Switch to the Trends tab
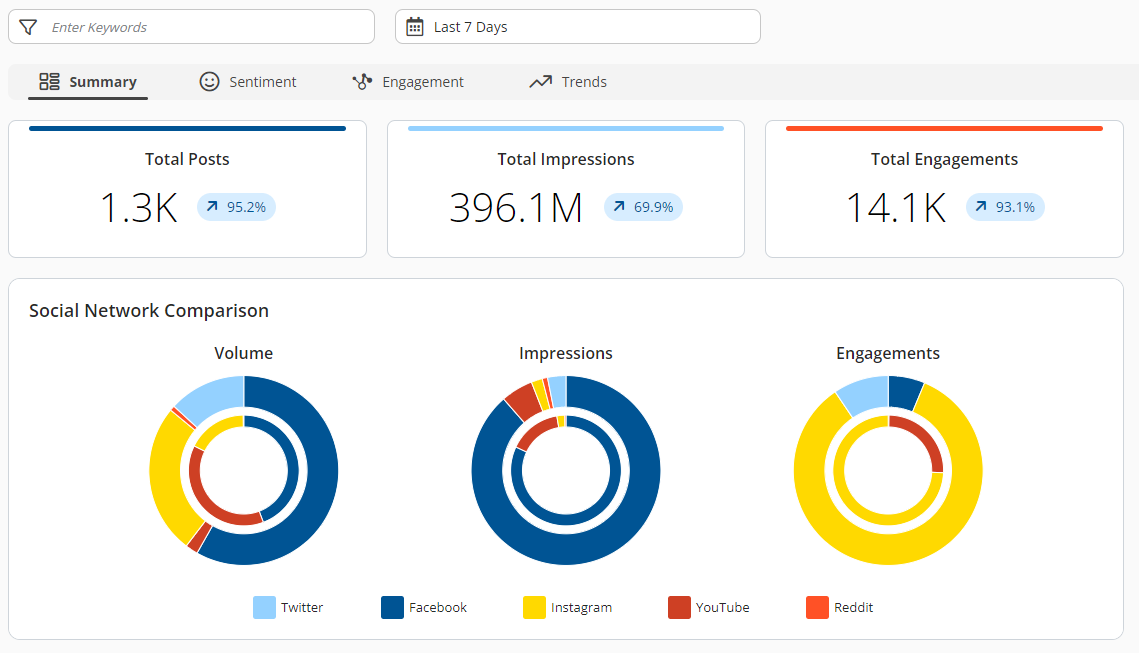The height and width of the screenshot is (653, 1139). point(567,81)
